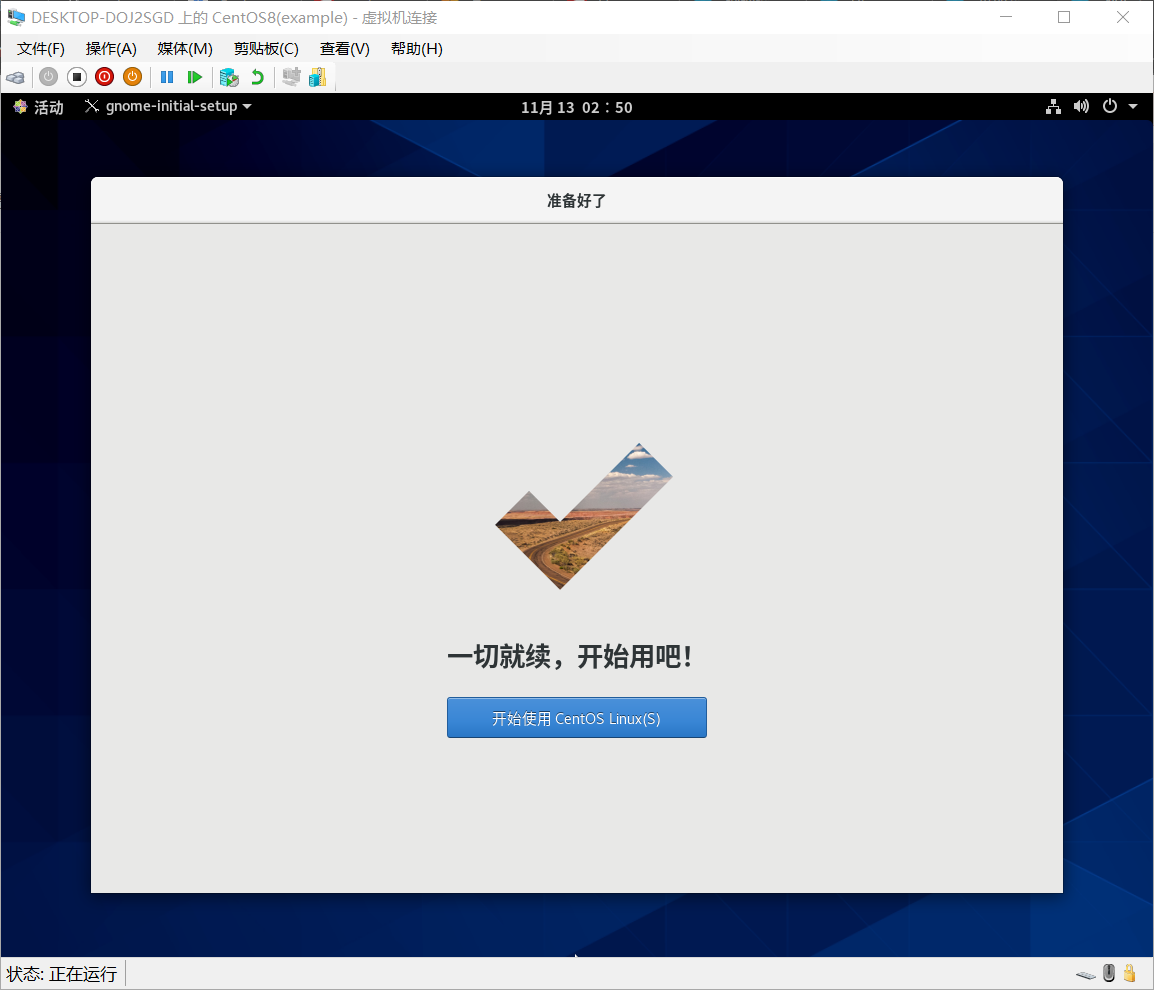Send Ctrl+Alt+Delete to the VM

[x=15, y=77]
